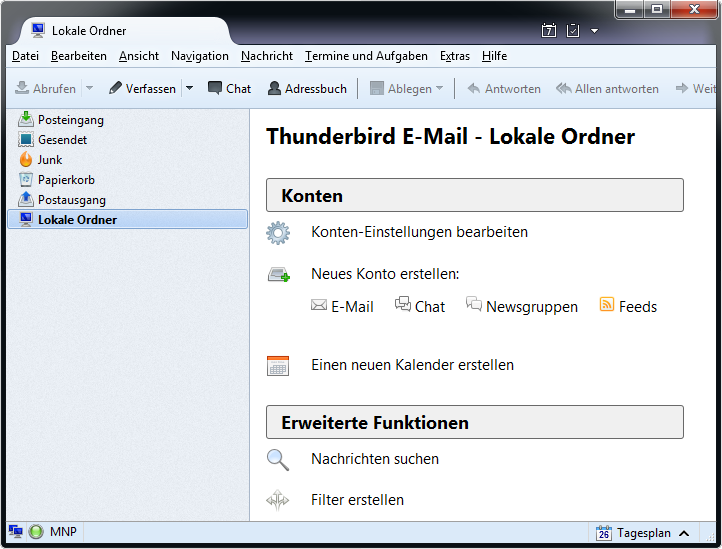The height and width of the screenshot is (549, 722).
Task: Open the Chat toolbar button
Action: (x=229, y=89)
